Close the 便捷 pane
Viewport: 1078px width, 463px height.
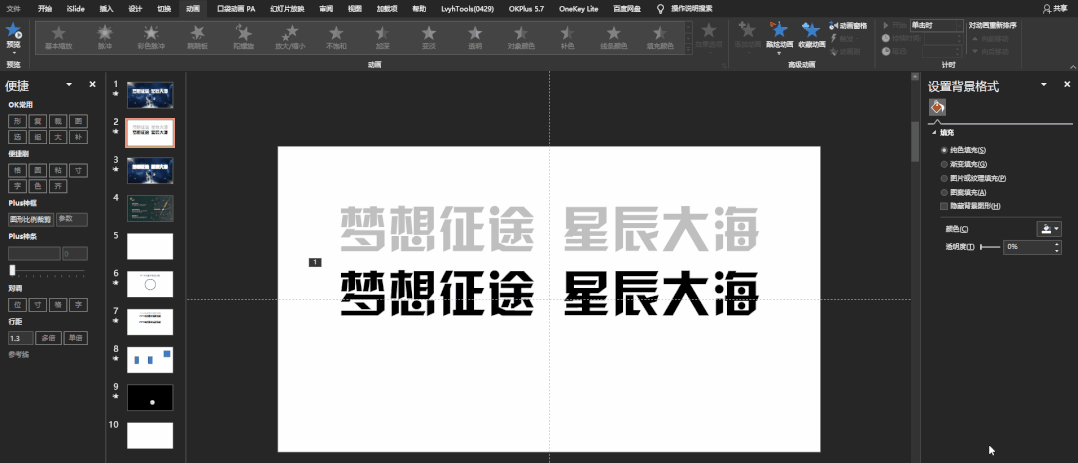click(x=92, y=84)
